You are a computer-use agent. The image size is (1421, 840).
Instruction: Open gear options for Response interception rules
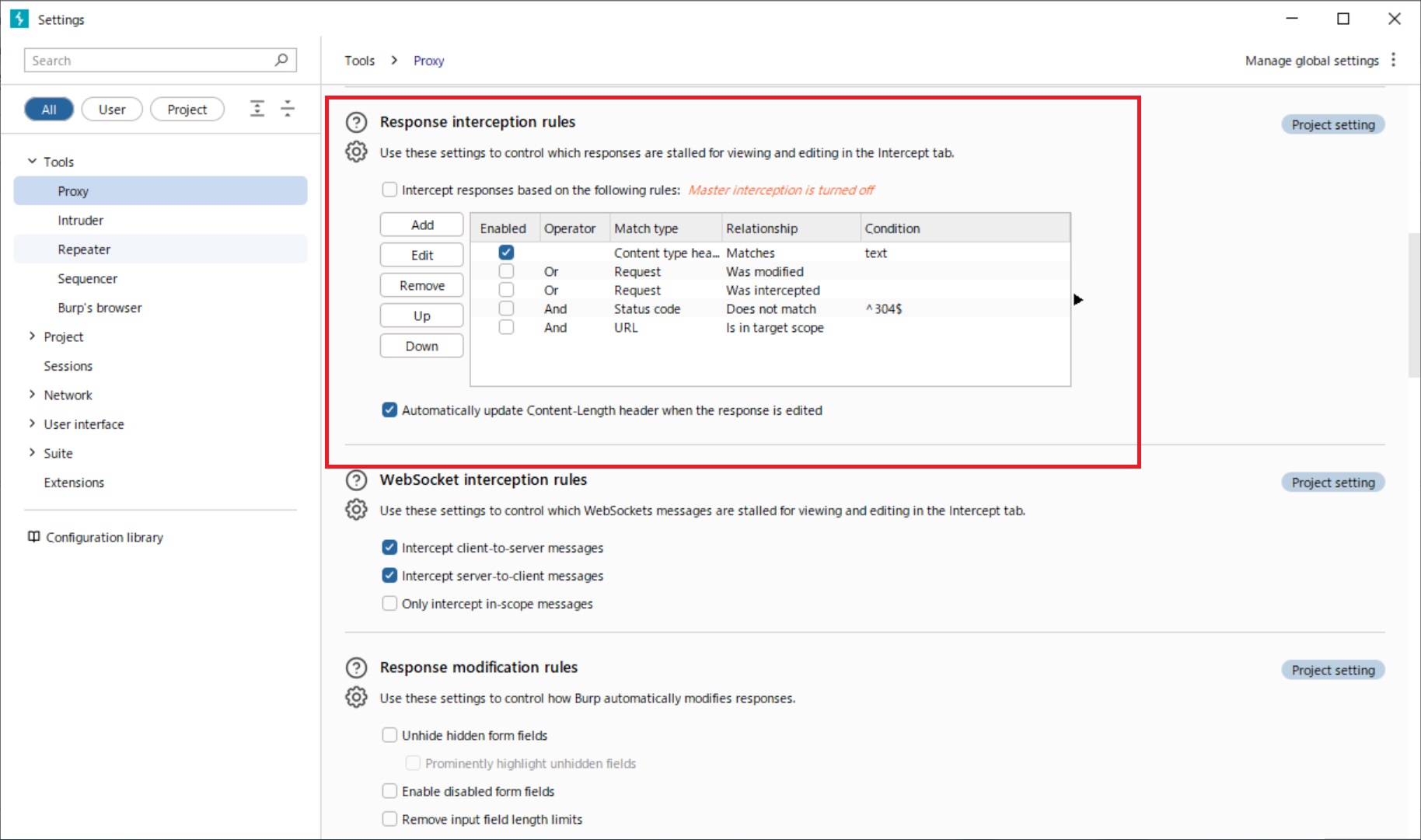pyautogui.click(x=356, y=152)
